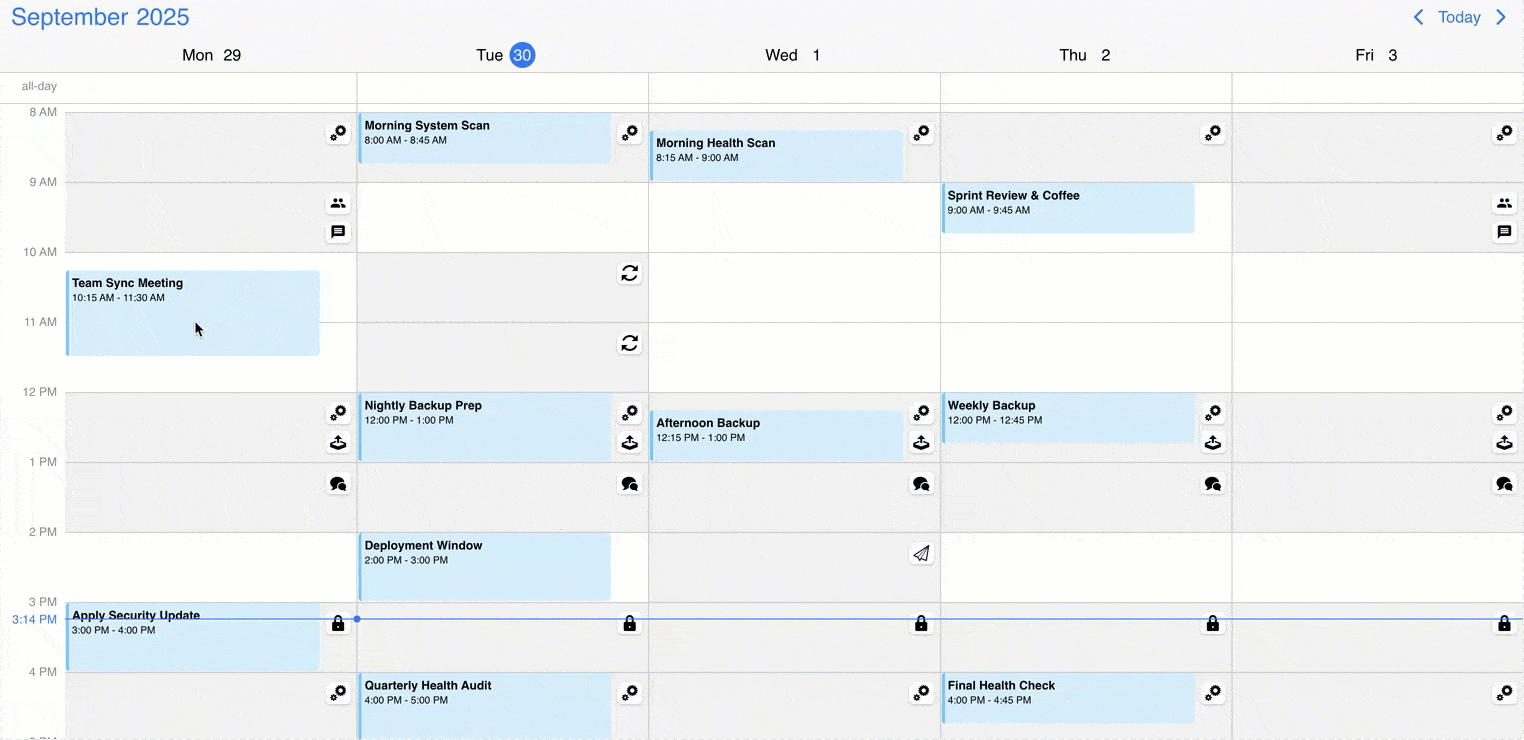Click the paper plane icon on Wednesday 2 PM
Viewport: 1524px width, 740px height.
click(x=921, y=554)
